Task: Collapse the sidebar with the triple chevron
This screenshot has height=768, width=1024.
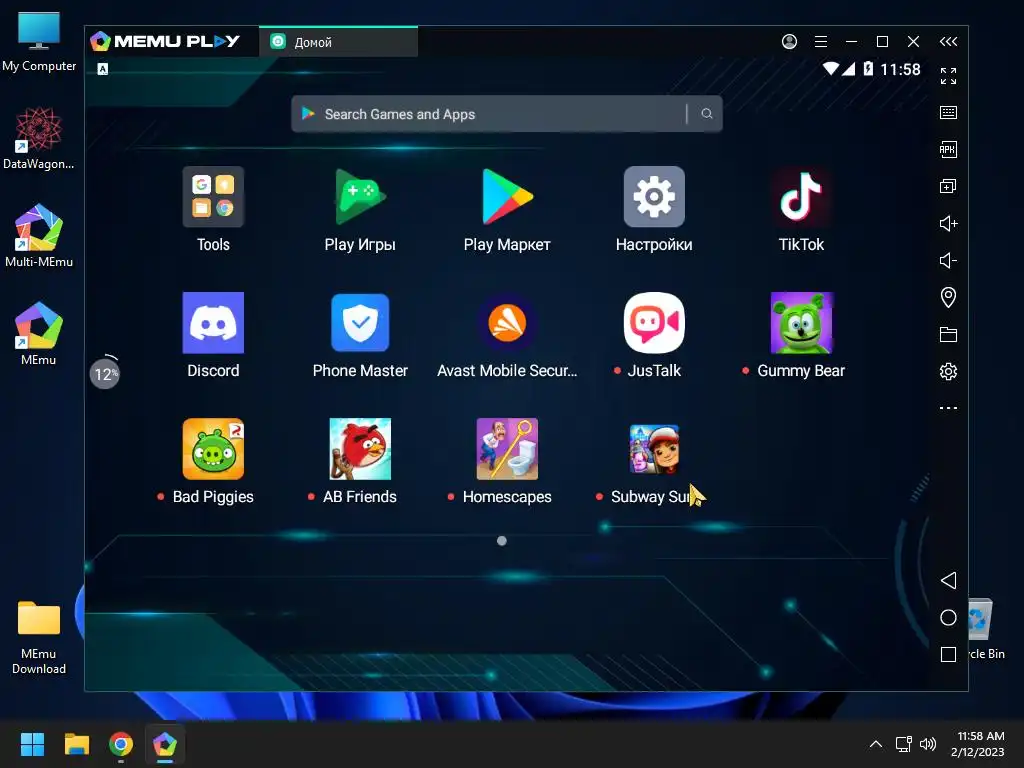Action: [x=948, y=42]
